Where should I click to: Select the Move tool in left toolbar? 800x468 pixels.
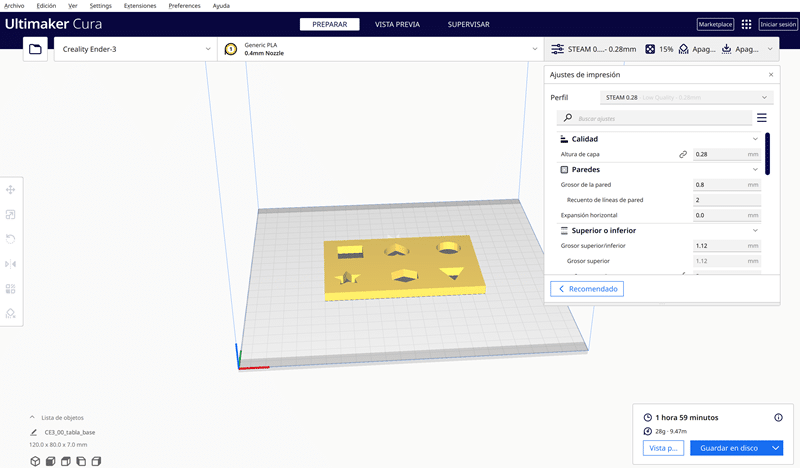[11, 190]
